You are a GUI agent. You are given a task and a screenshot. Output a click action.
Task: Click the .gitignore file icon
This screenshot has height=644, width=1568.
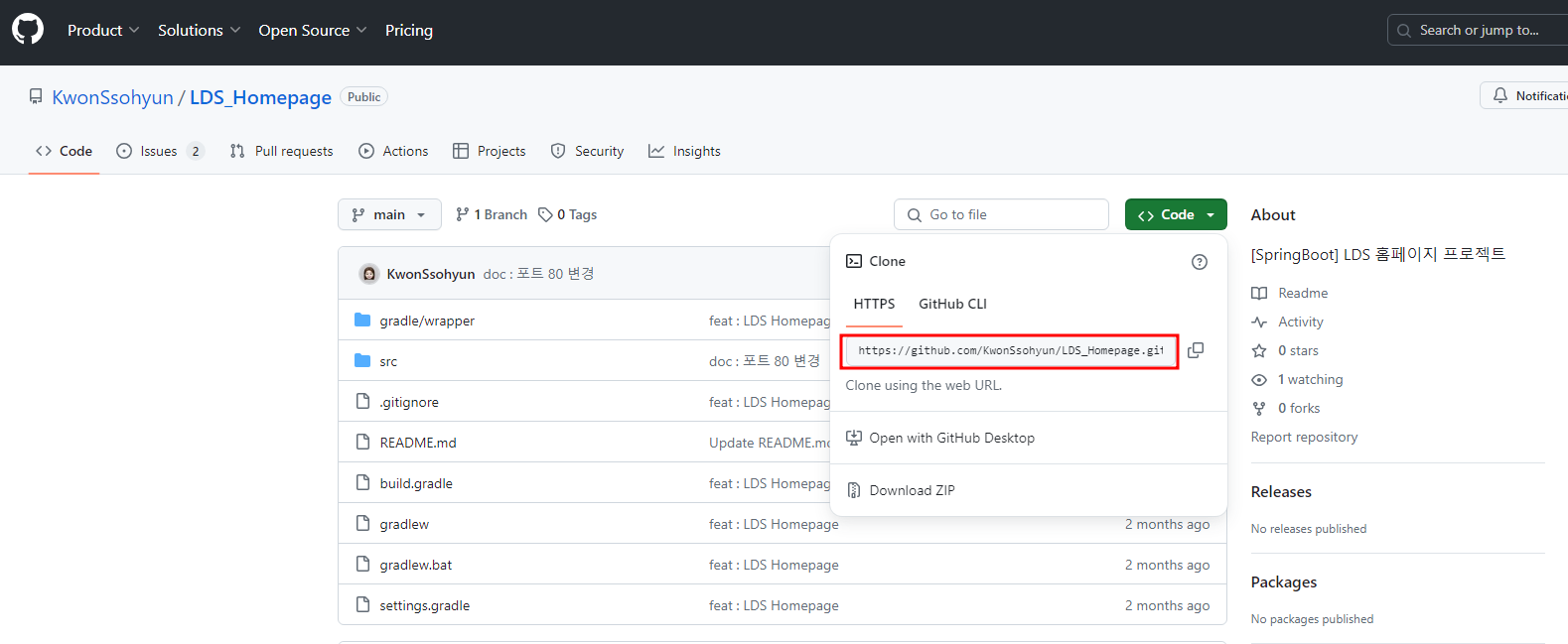coord(362,401)
